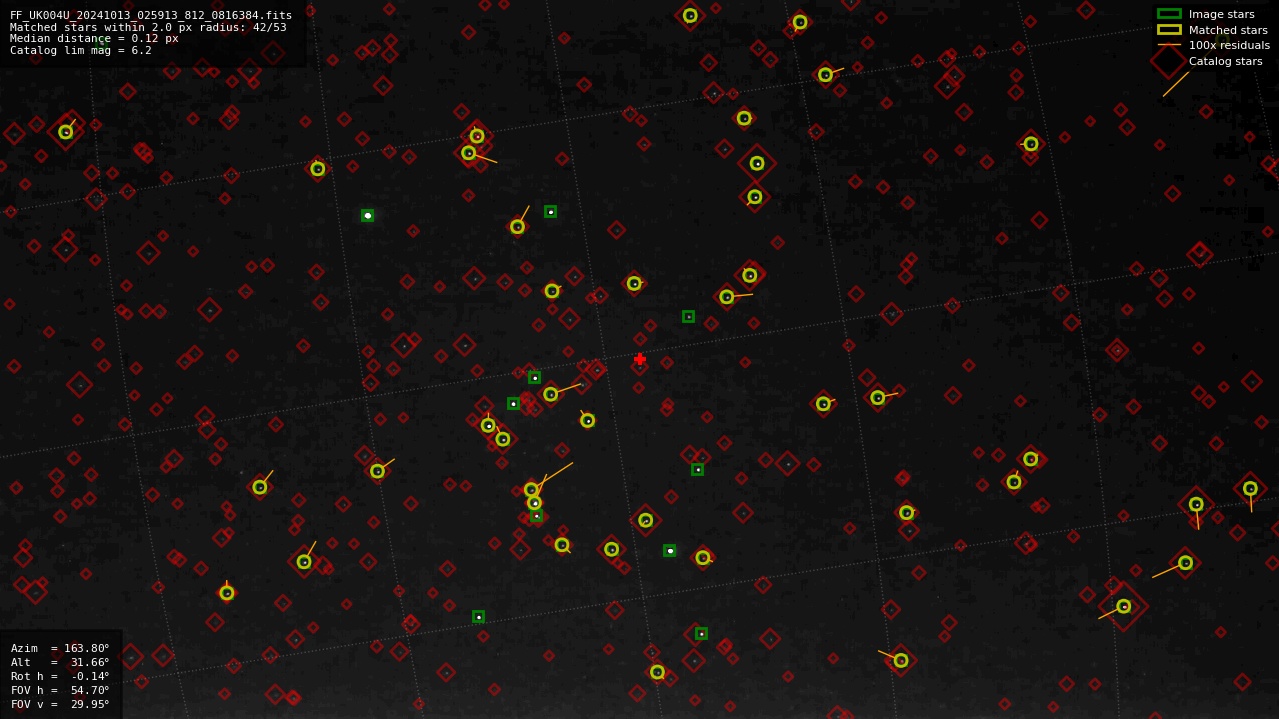
Task: Click the yellow Matched stars legend square
Action: 1169,30
